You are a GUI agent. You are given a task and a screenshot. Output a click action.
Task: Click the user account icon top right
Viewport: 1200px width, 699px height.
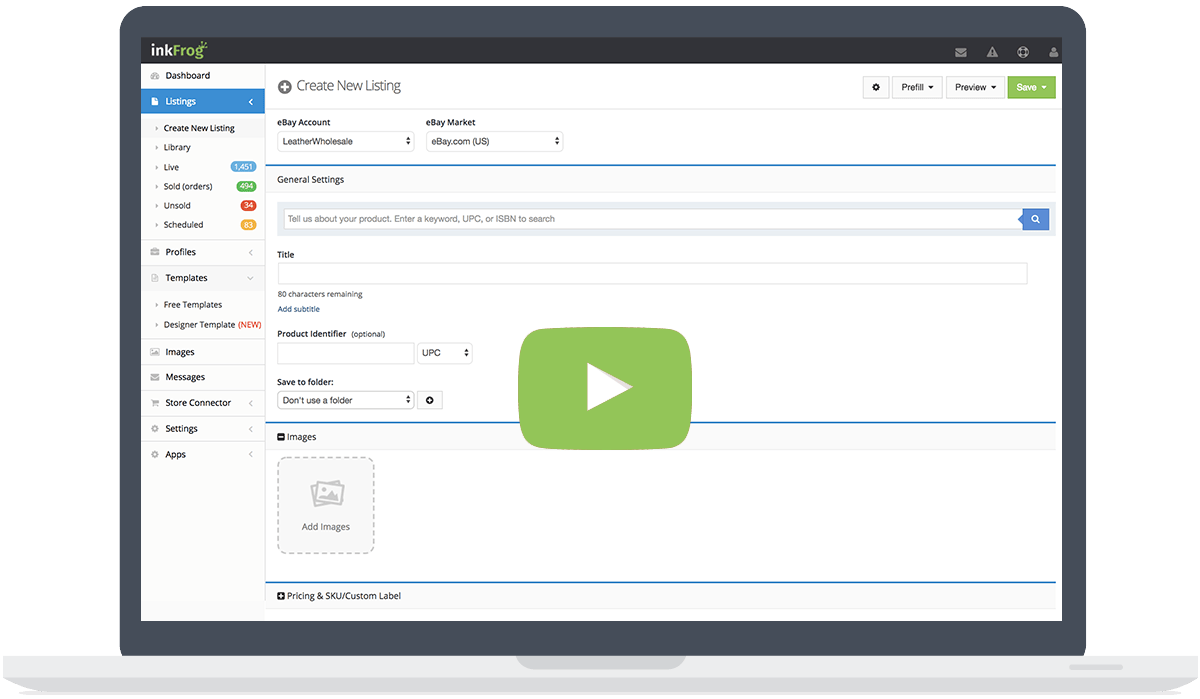point(1053,50)
